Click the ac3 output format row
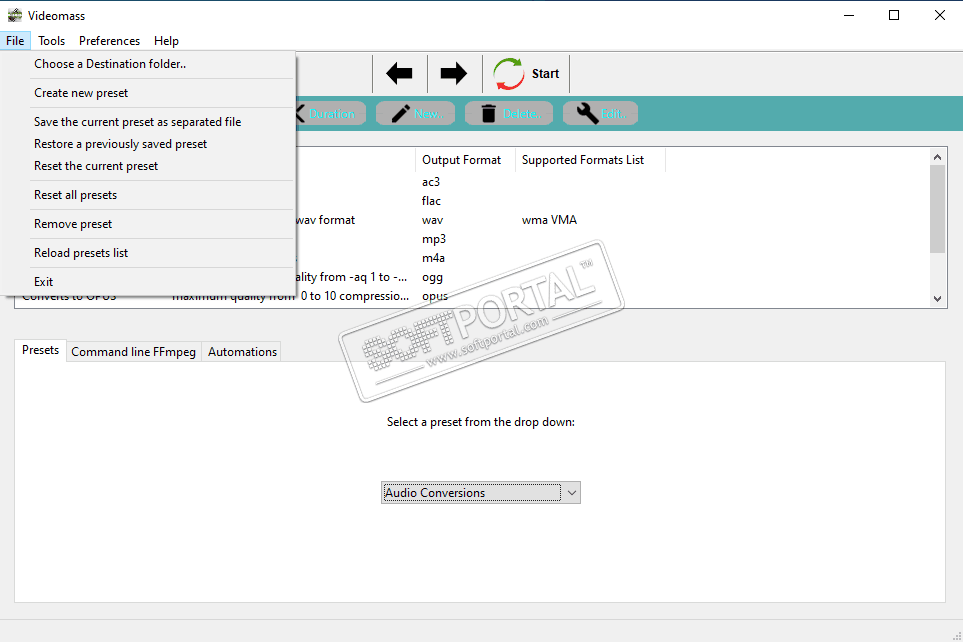The image size is (963, 642). tap(431, 182)
